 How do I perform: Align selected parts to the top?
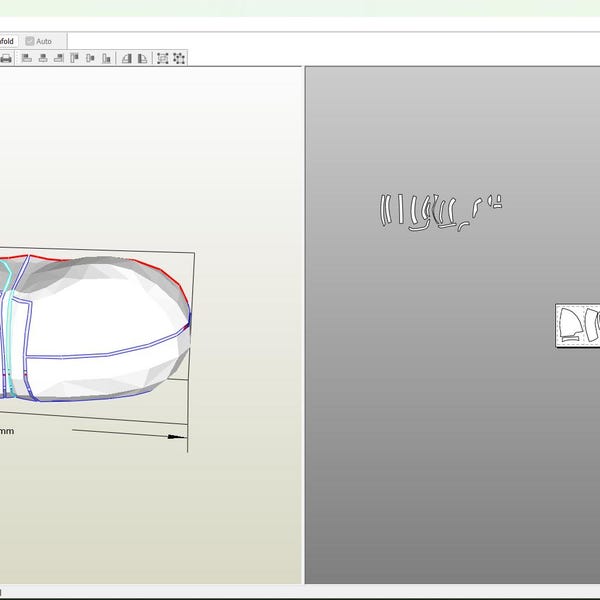pos(75,58)
